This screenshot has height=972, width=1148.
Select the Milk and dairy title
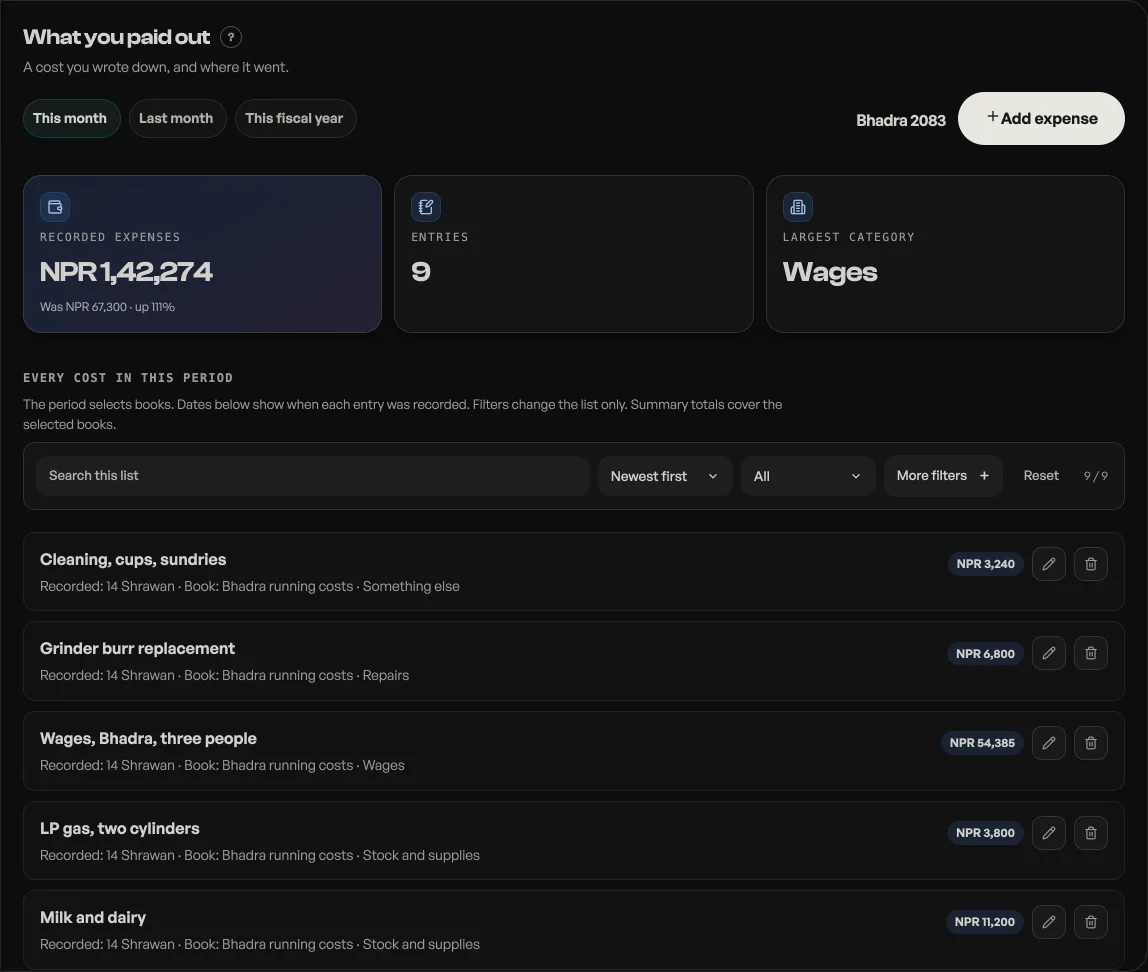click(93, 918)
